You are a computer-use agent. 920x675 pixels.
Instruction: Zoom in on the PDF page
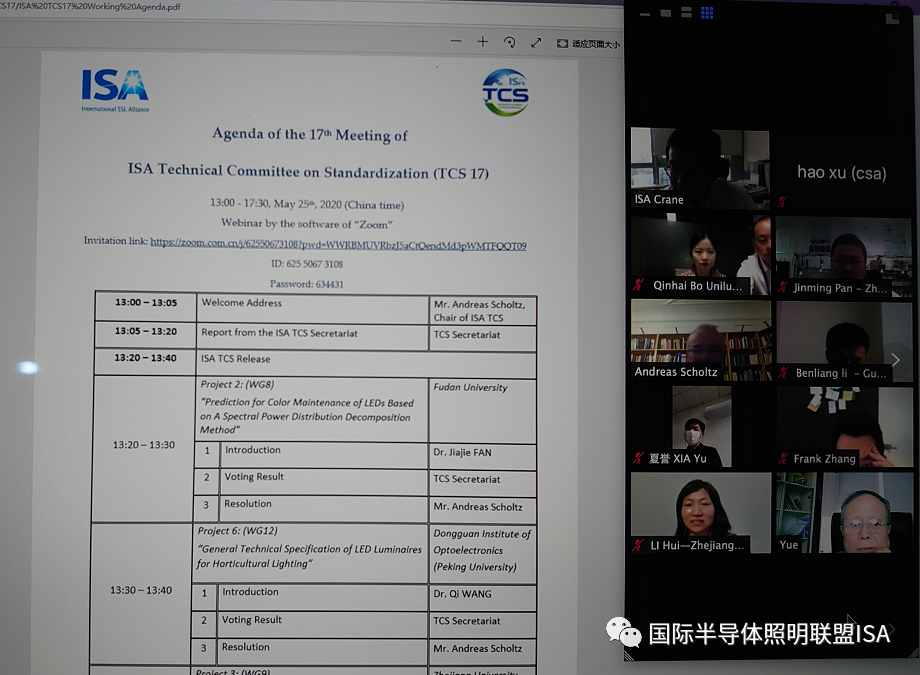(x=483, y=42)
